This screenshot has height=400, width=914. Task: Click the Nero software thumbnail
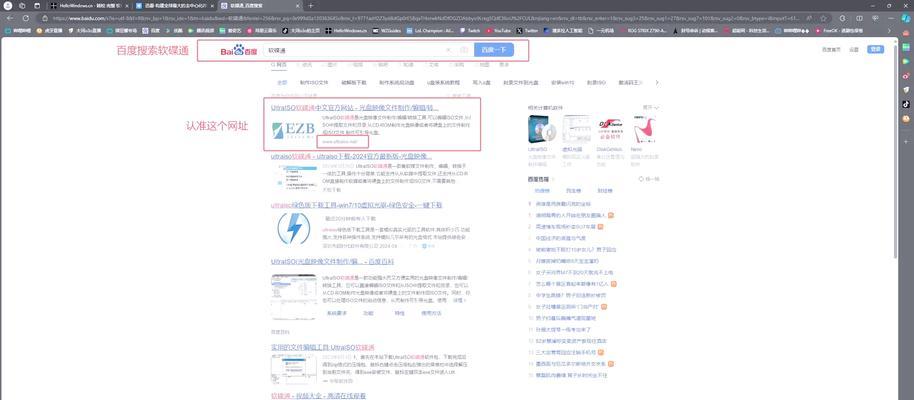point(645,129)
